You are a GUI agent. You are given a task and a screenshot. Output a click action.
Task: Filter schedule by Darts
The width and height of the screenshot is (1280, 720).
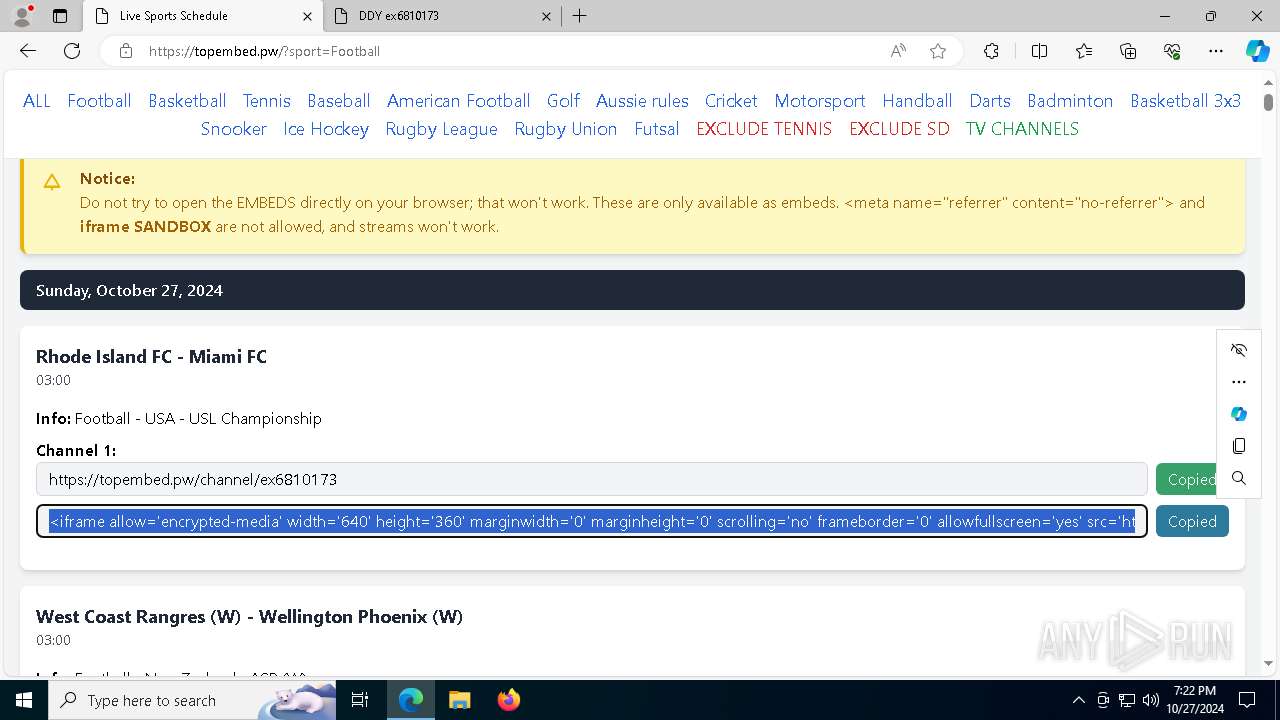[x=990, y=101]
